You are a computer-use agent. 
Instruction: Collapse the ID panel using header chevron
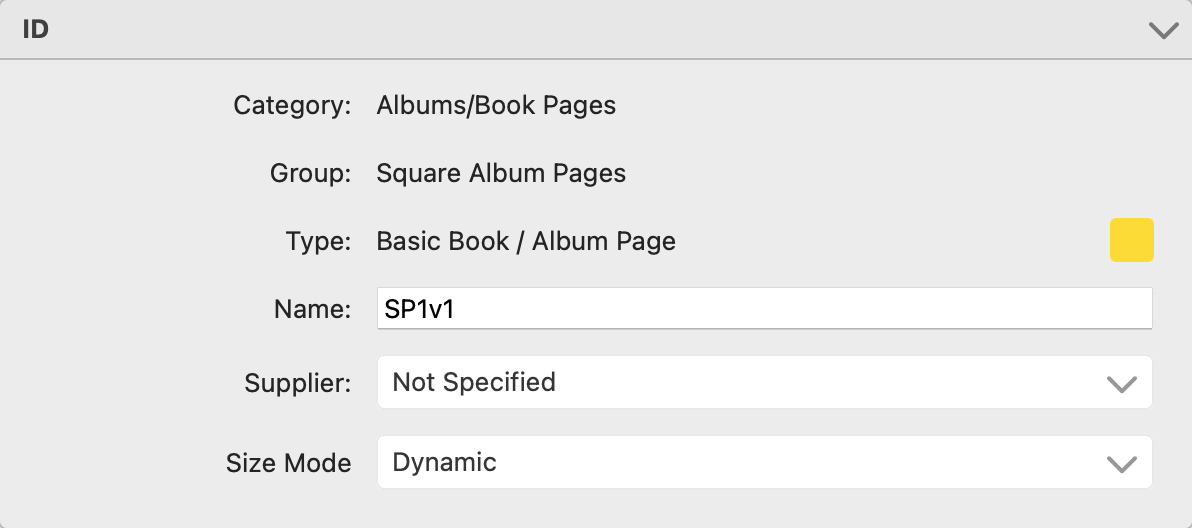[x=1164, y=31]
